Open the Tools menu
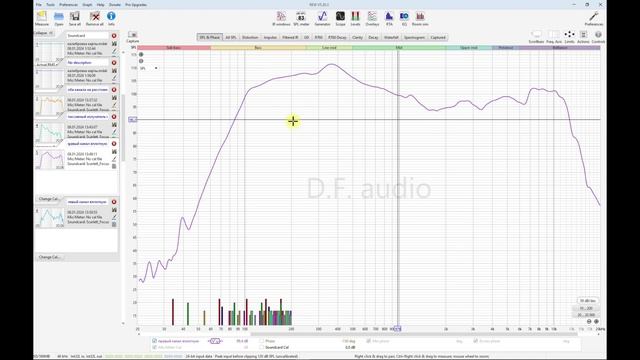 point(50,5)
